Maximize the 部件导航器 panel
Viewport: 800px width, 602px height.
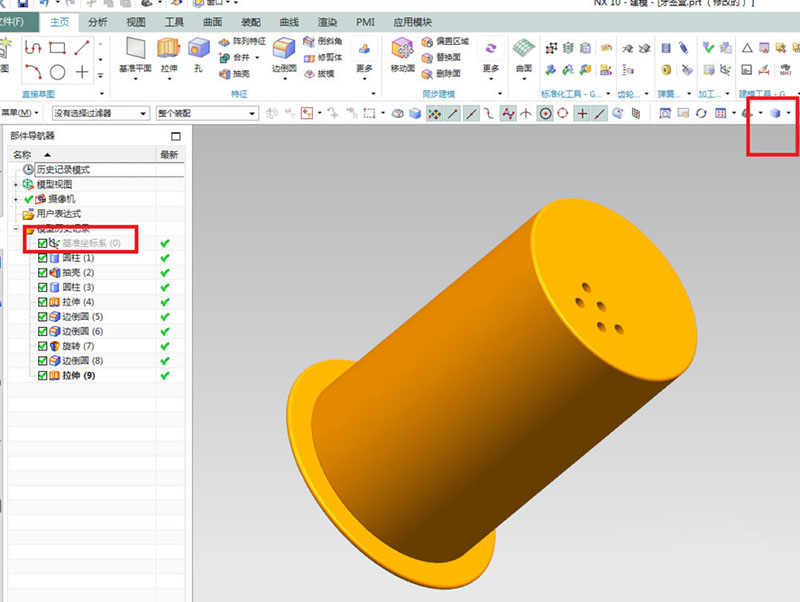click(176, 136)
